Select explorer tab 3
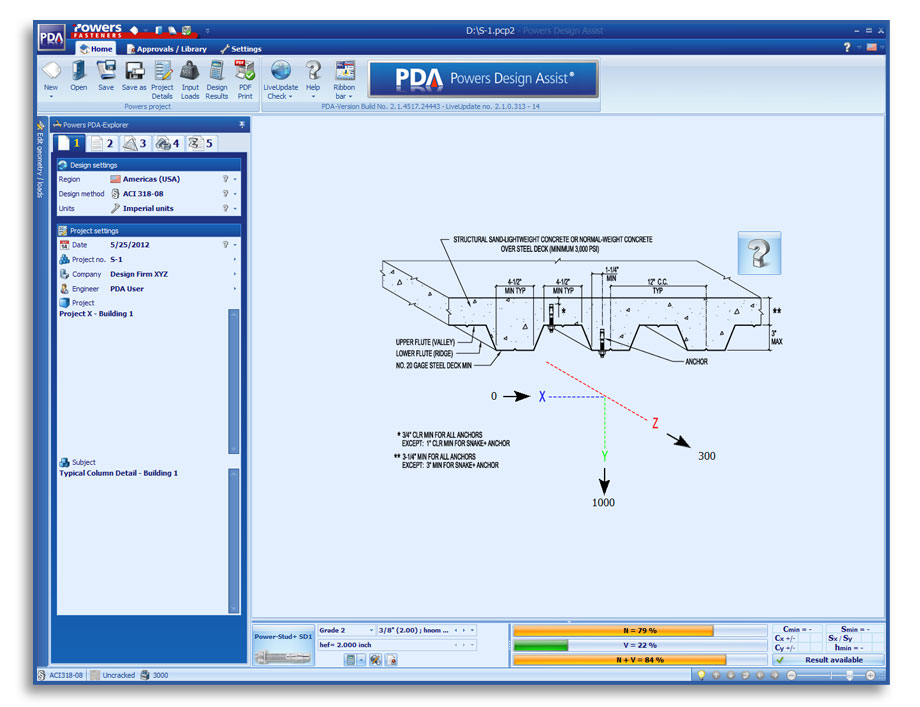920x707 pixels. [135, 143]
